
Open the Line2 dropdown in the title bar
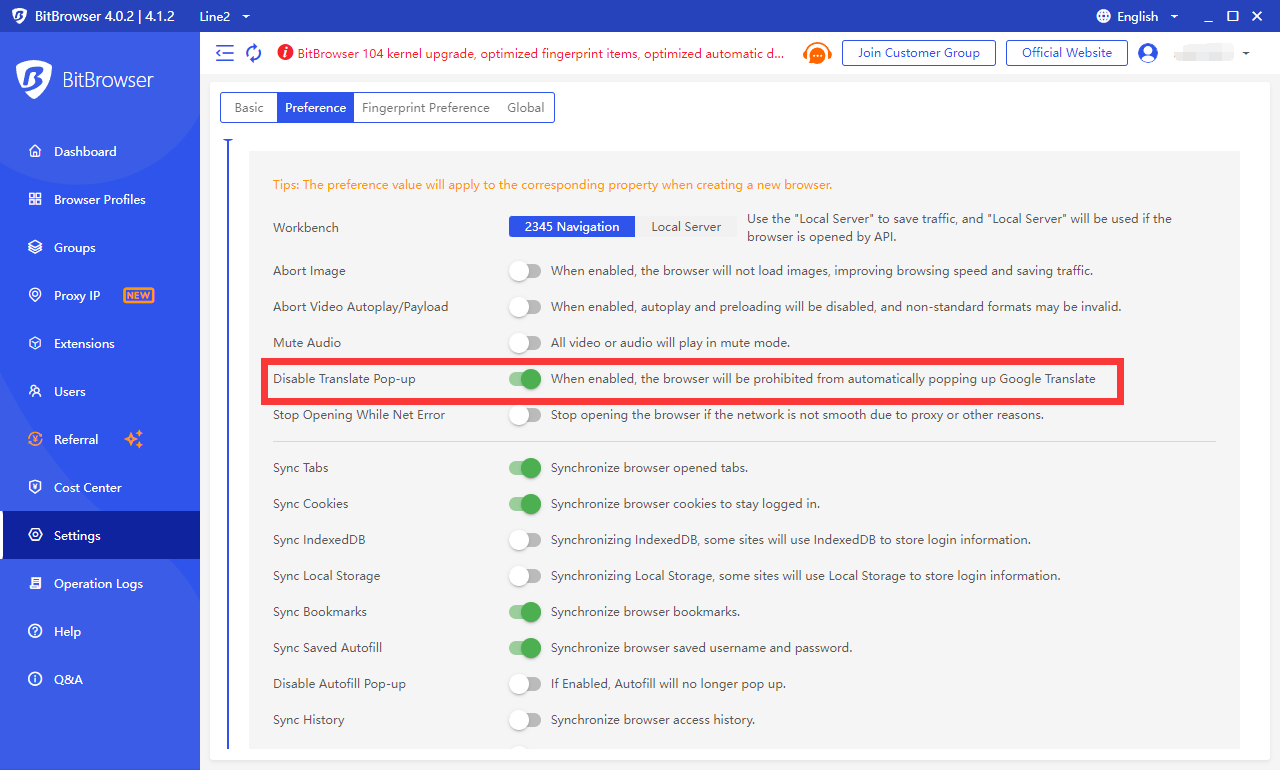(x=225, y=16)
